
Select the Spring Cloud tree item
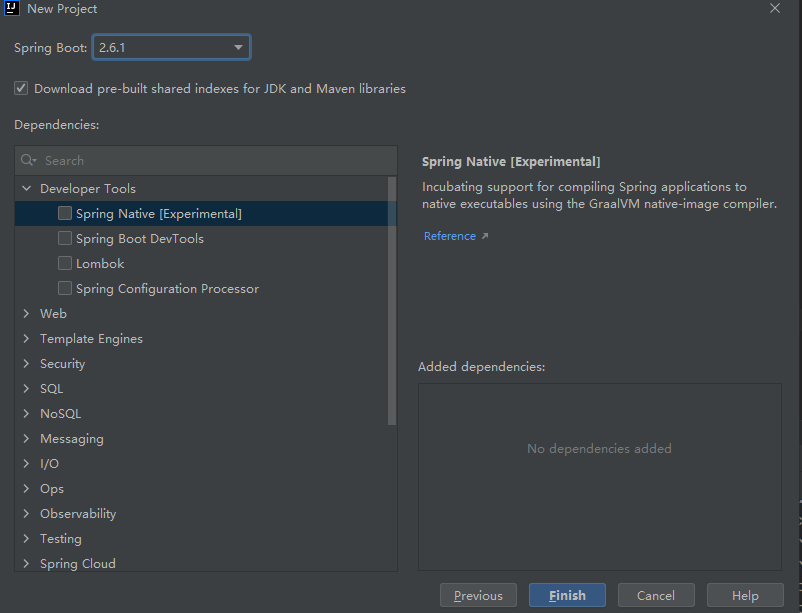pyautogui.click(x=77, y=563)
